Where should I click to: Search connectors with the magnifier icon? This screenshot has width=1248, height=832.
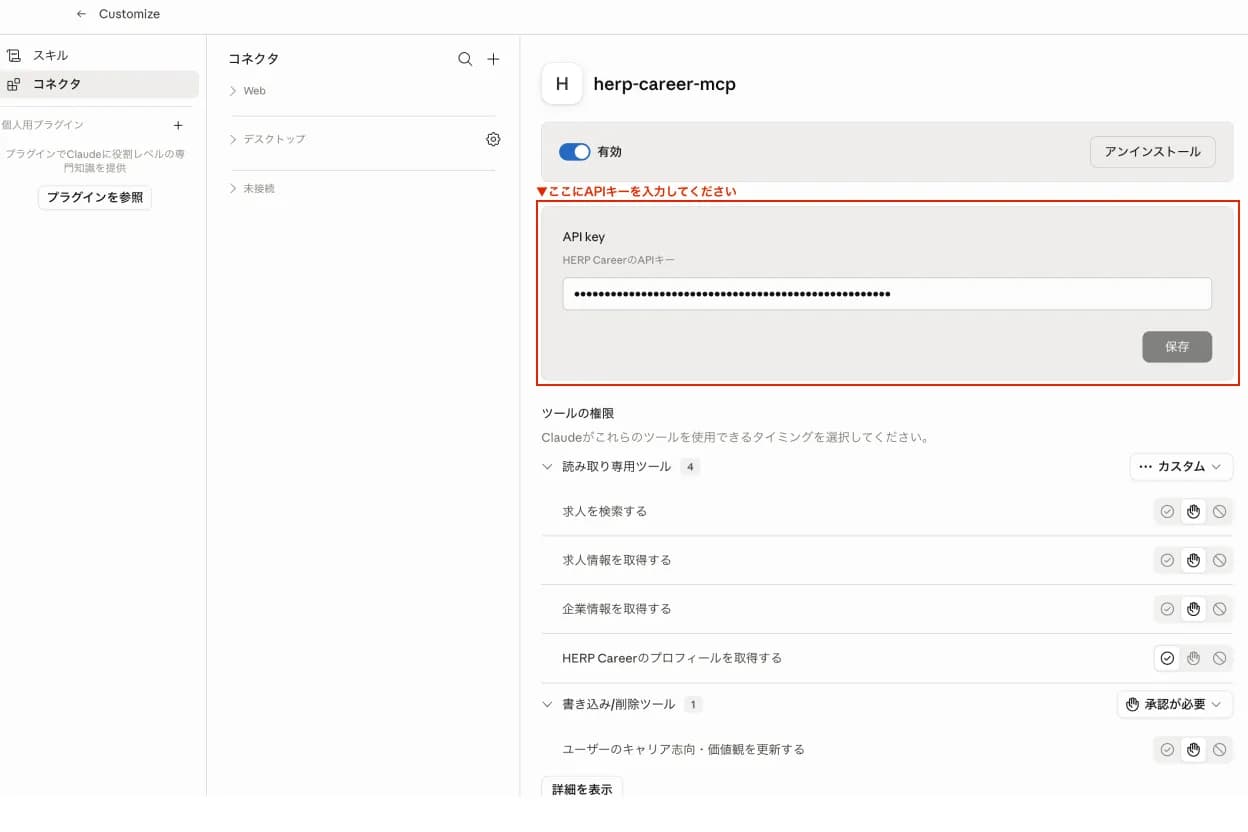pos(465,59)
